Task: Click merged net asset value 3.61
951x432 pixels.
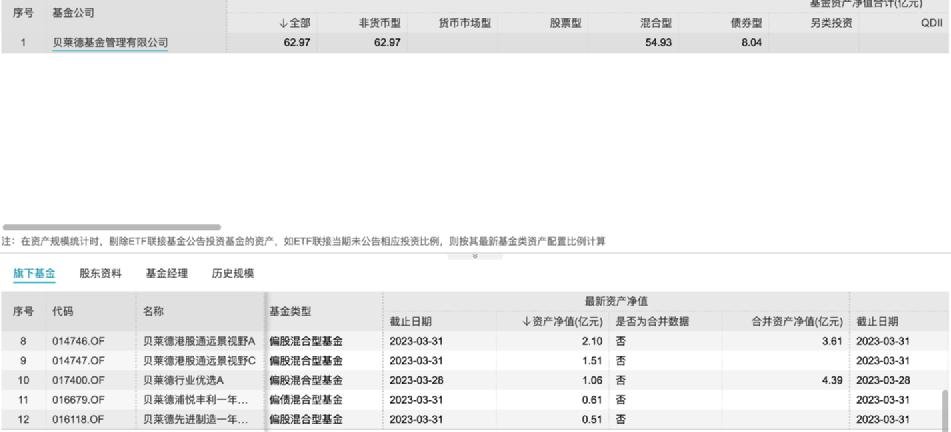Action: point(832,342)
